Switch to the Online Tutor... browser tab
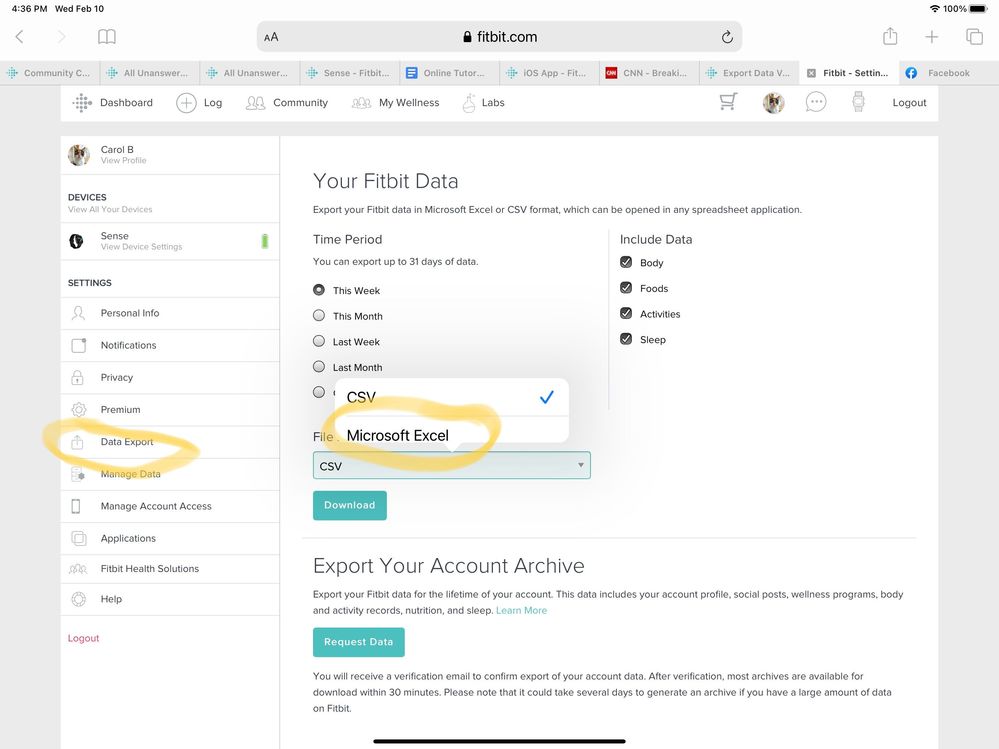999x749 pixels. coord(449,73)
